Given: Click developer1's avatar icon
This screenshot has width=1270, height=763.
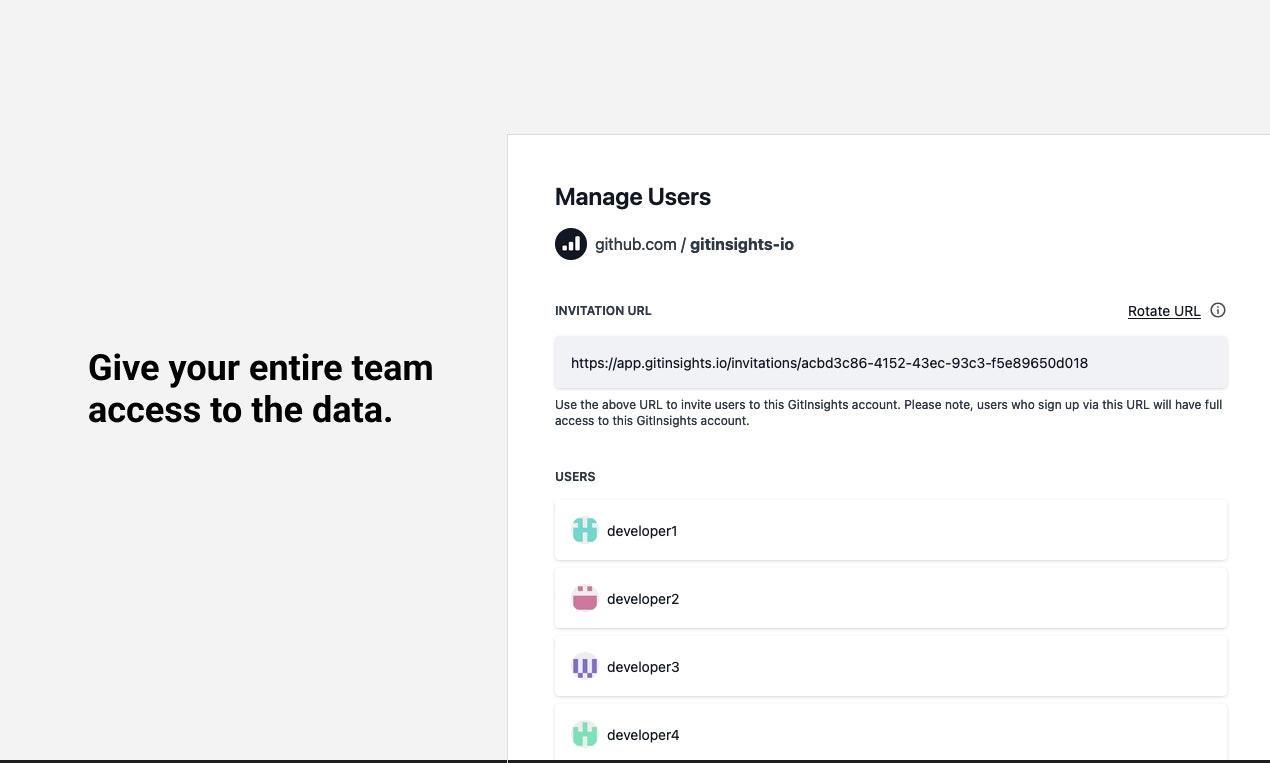Looking at the screenshot, I should [585, 531].
